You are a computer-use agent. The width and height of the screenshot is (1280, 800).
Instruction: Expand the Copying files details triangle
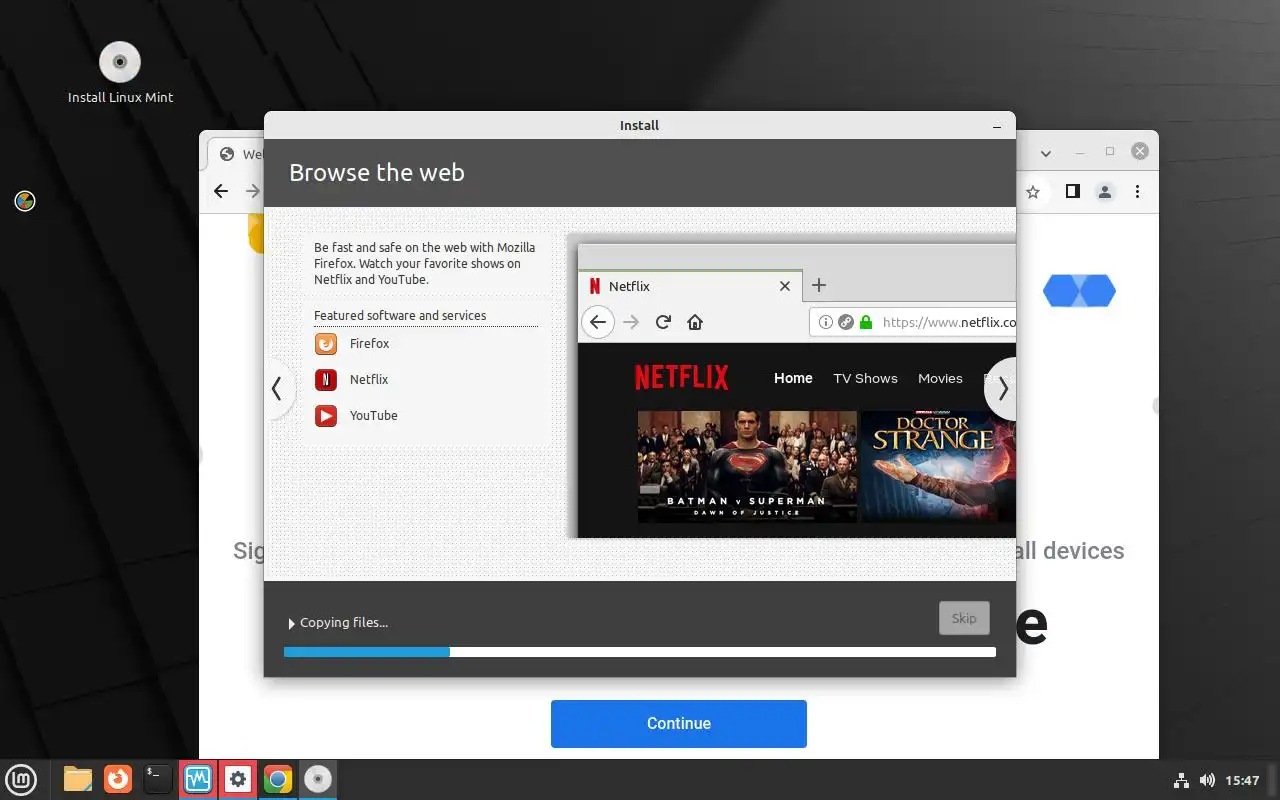pyautogui.click(x=291, y=623)
